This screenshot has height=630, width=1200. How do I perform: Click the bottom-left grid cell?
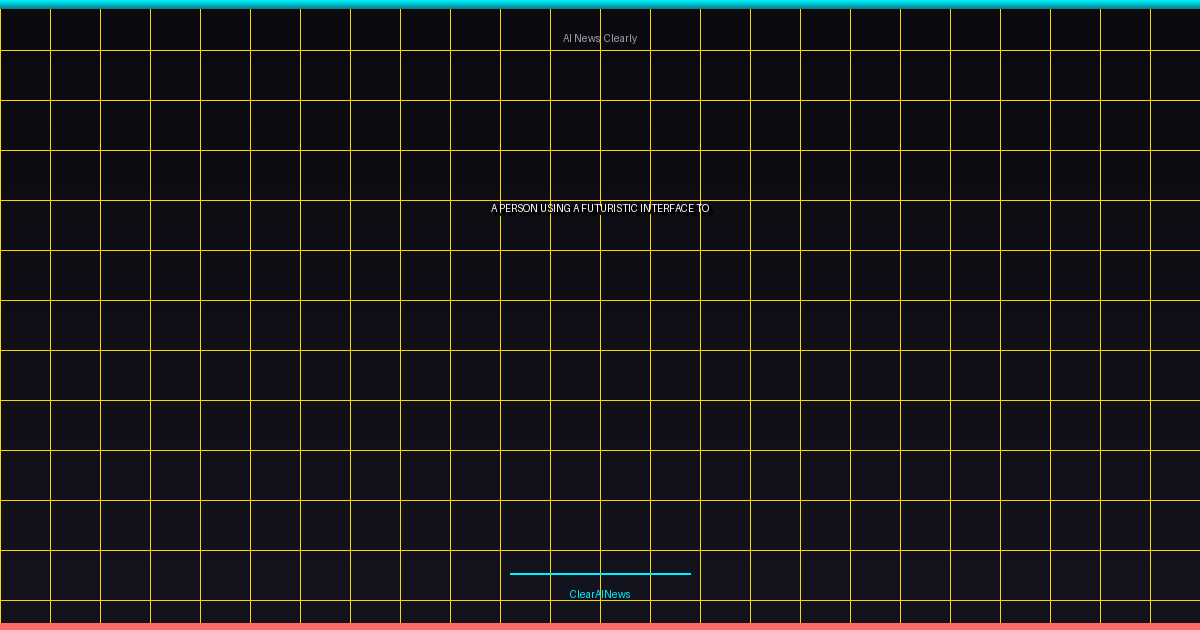click(x=25, y=610)
